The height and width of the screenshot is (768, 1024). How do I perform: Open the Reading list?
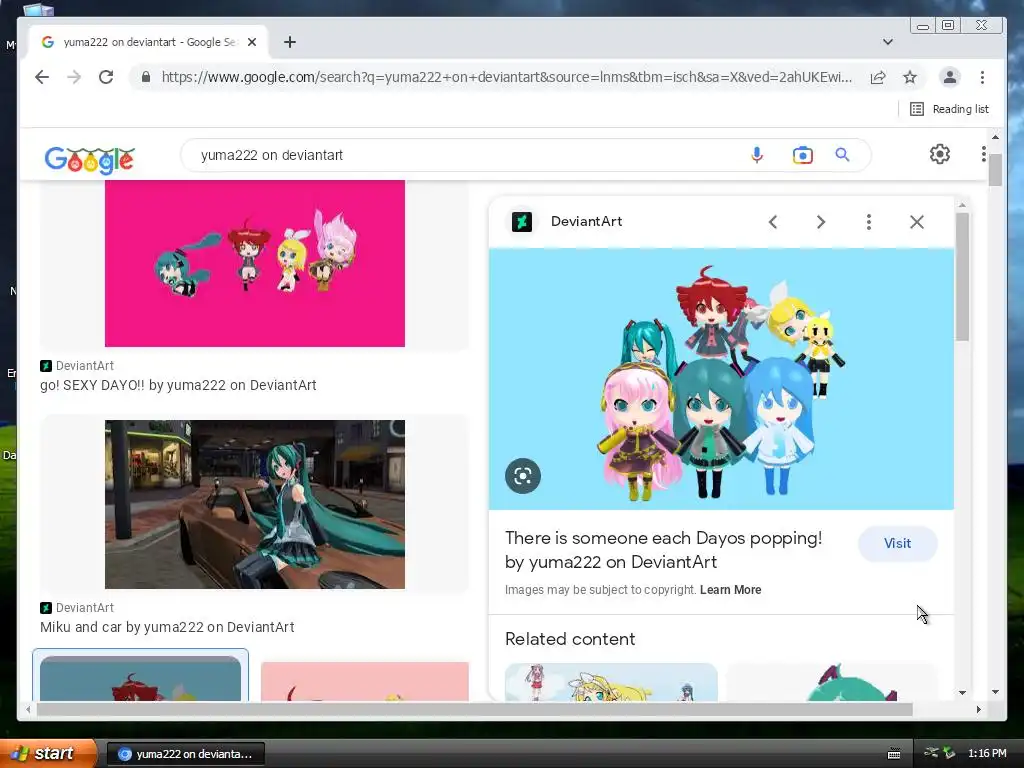(x=950, y=109)
